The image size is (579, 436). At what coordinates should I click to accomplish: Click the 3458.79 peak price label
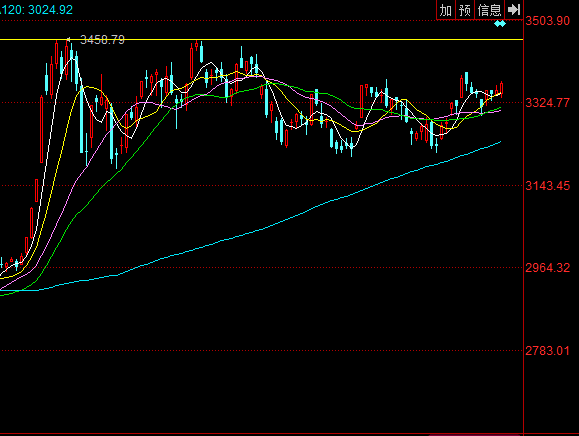coord(102,40)
